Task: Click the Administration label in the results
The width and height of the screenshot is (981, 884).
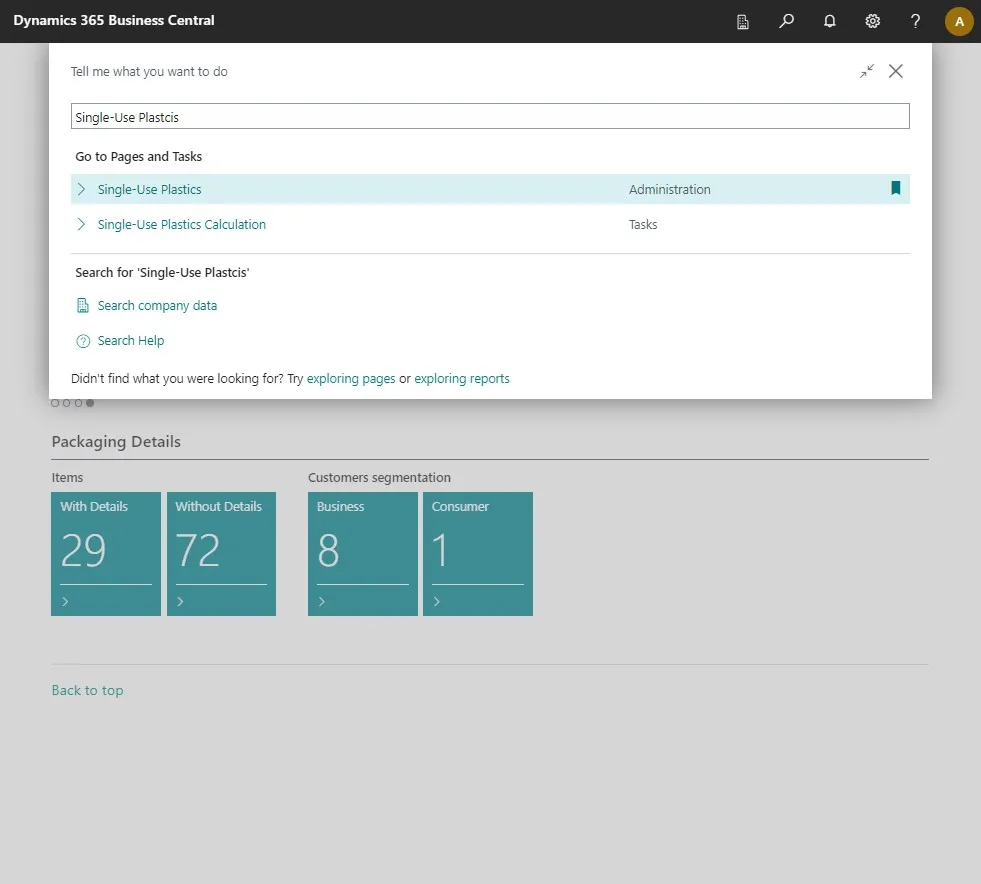Action: click(x=669, y=190)
